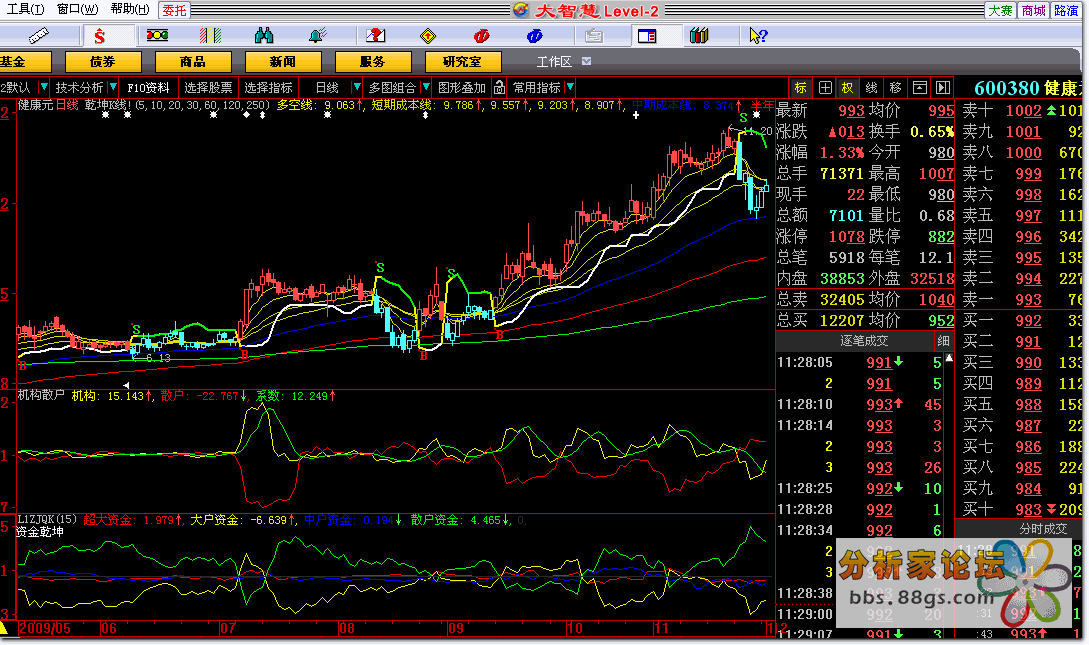Click the 委托 order button

click(174, 10)
